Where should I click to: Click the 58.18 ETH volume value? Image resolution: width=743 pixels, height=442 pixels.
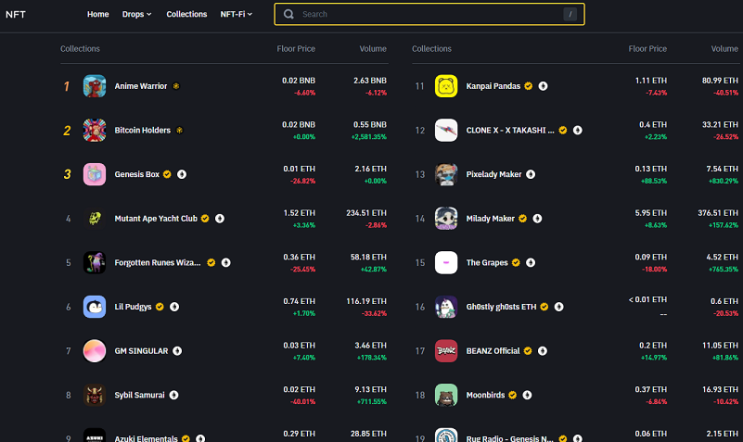click(368, 257)
